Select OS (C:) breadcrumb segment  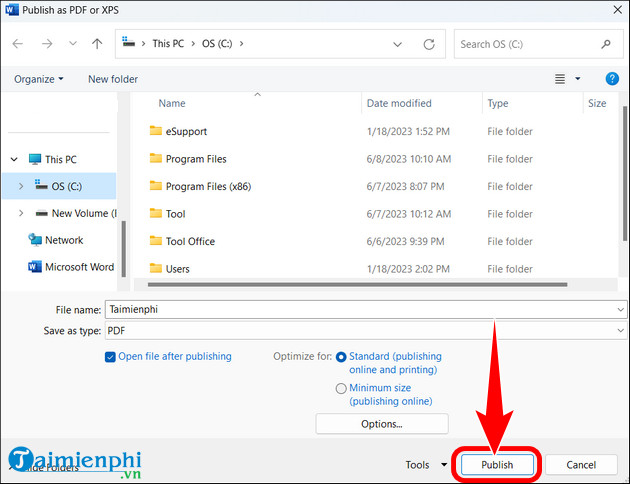coord(217,43)
